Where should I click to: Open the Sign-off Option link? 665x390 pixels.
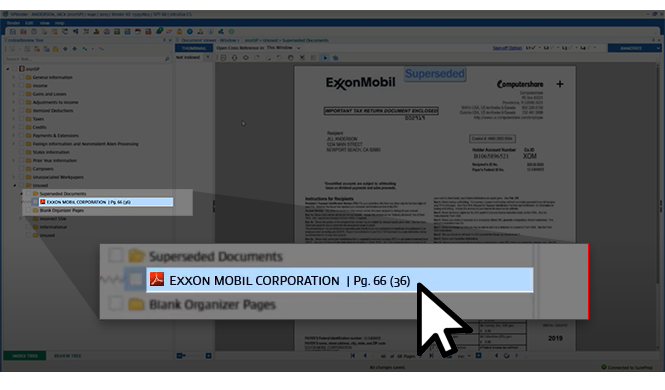click(x=507, y=48)
